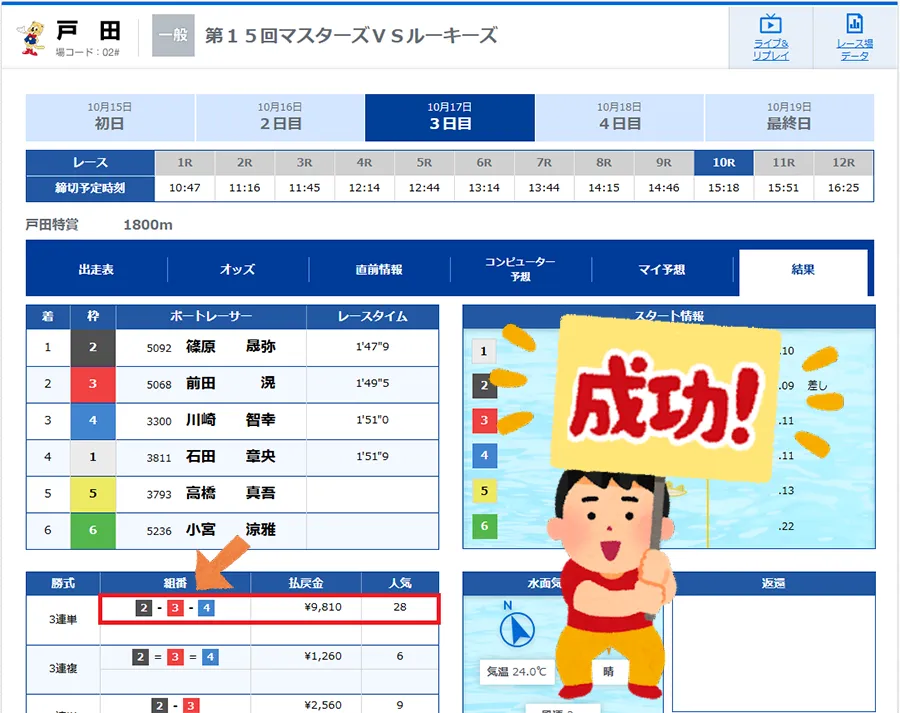The image size is (900, 713).
Task: Click start info boat 1 marker
Action: tap(484, 351)
